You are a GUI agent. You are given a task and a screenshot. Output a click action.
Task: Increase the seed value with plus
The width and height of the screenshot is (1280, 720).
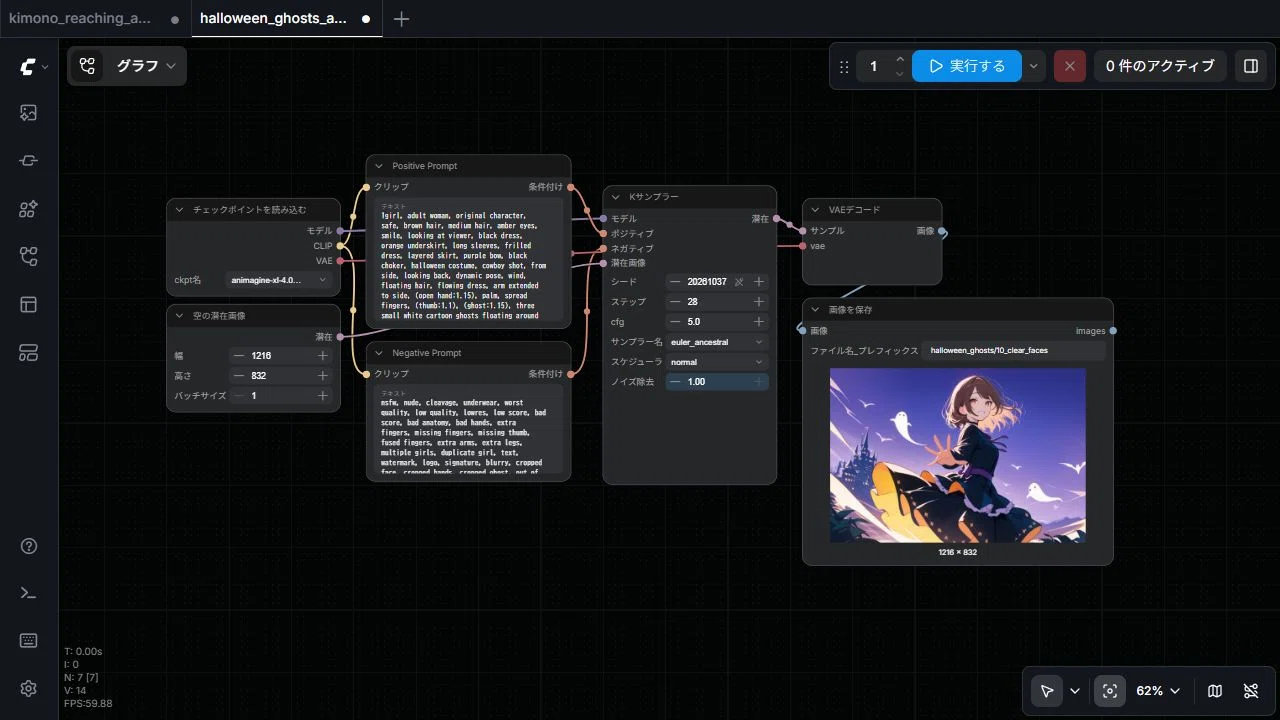click(759, 282)
